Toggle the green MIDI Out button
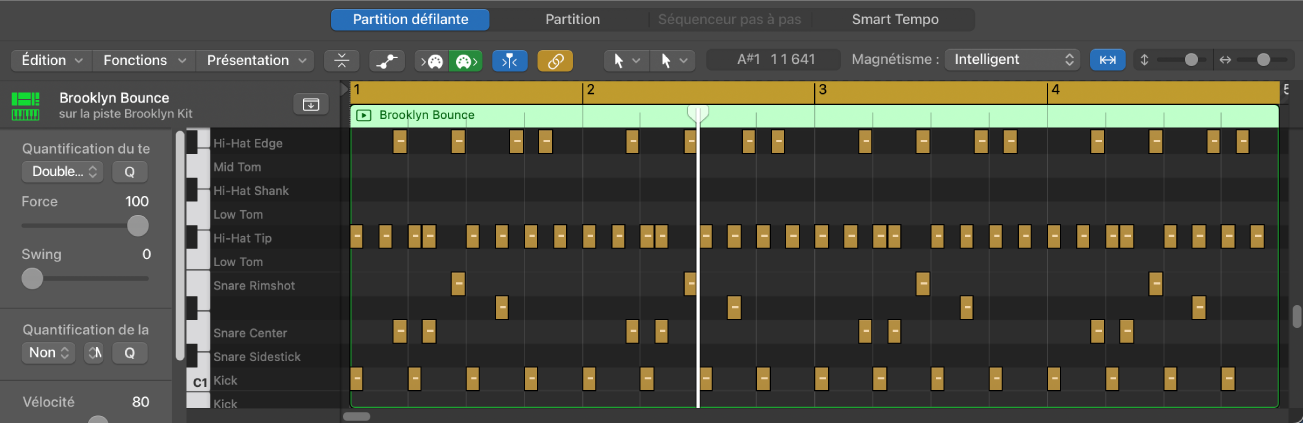This screenshot has width=1303, height=423. 464,60
